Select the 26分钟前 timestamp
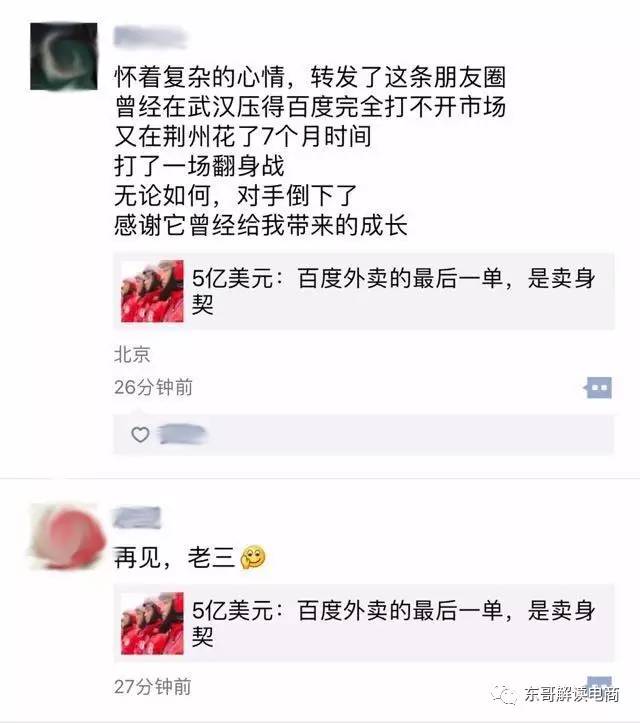Image resolution: width=640 pixels, height=723 pixels. pos(153,387)
